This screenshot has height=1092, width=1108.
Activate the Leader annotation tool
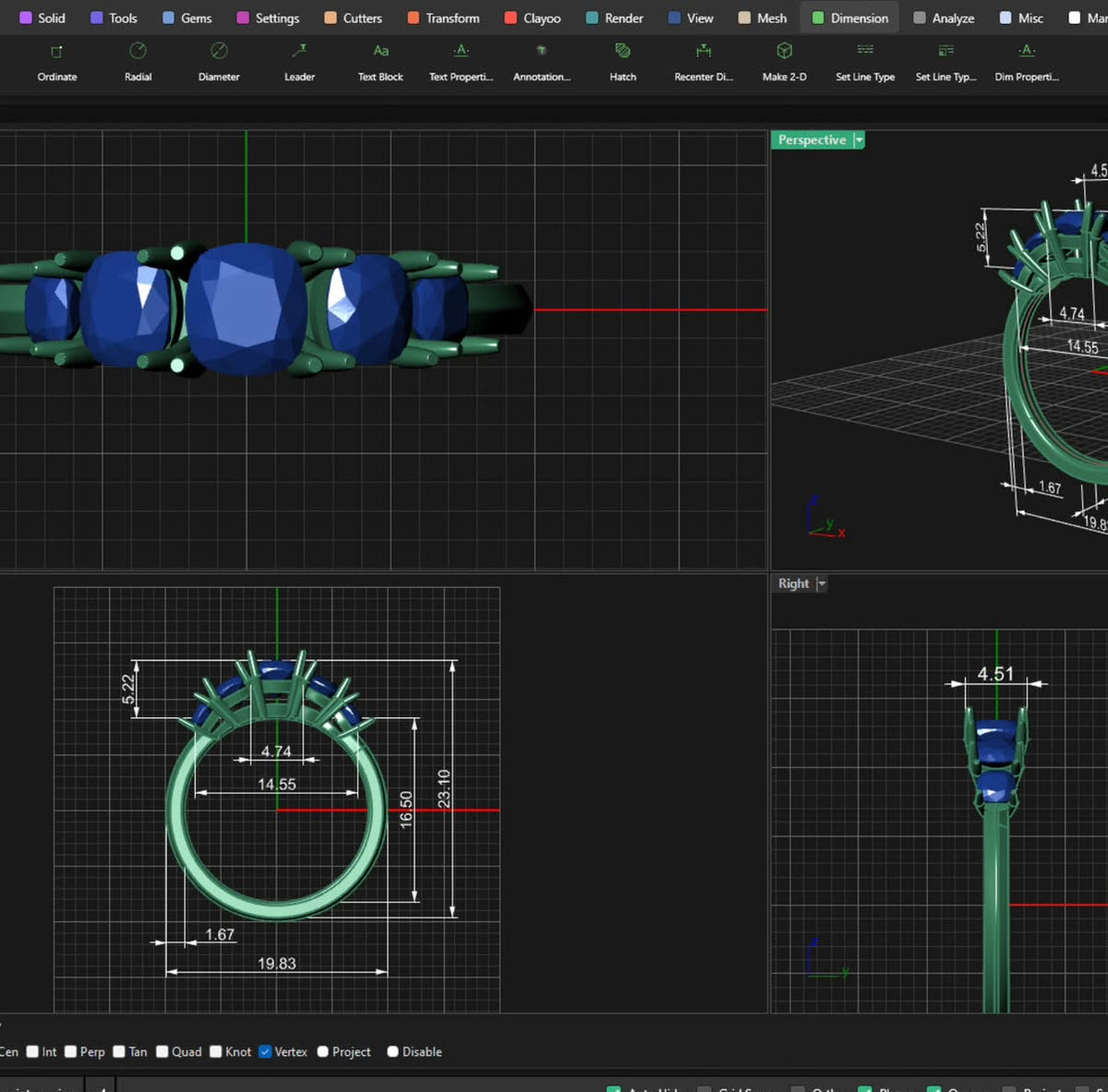tap(299, 61)
